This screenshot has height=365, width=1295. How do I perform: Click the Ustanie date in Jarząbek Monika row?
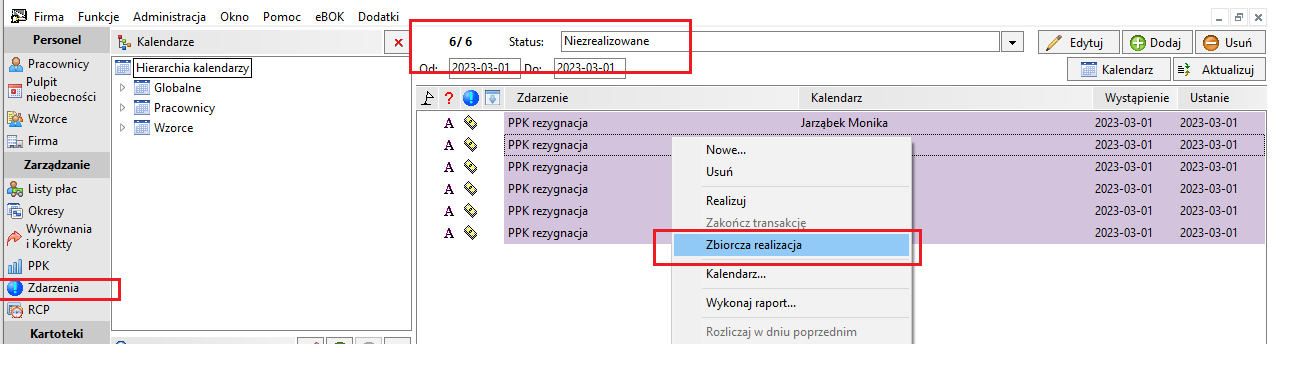click(x=1208, y=123)
